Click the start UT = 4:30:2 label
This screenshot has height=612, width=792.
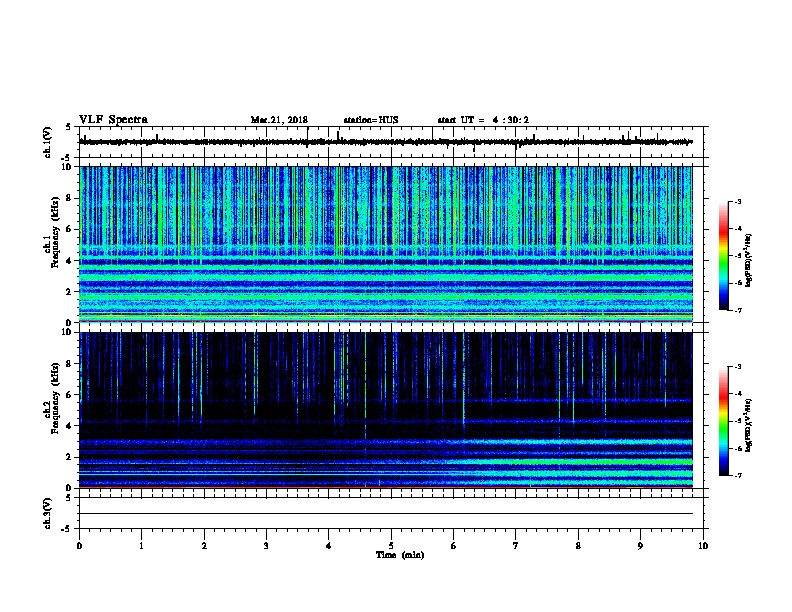[x=483, y=120]
